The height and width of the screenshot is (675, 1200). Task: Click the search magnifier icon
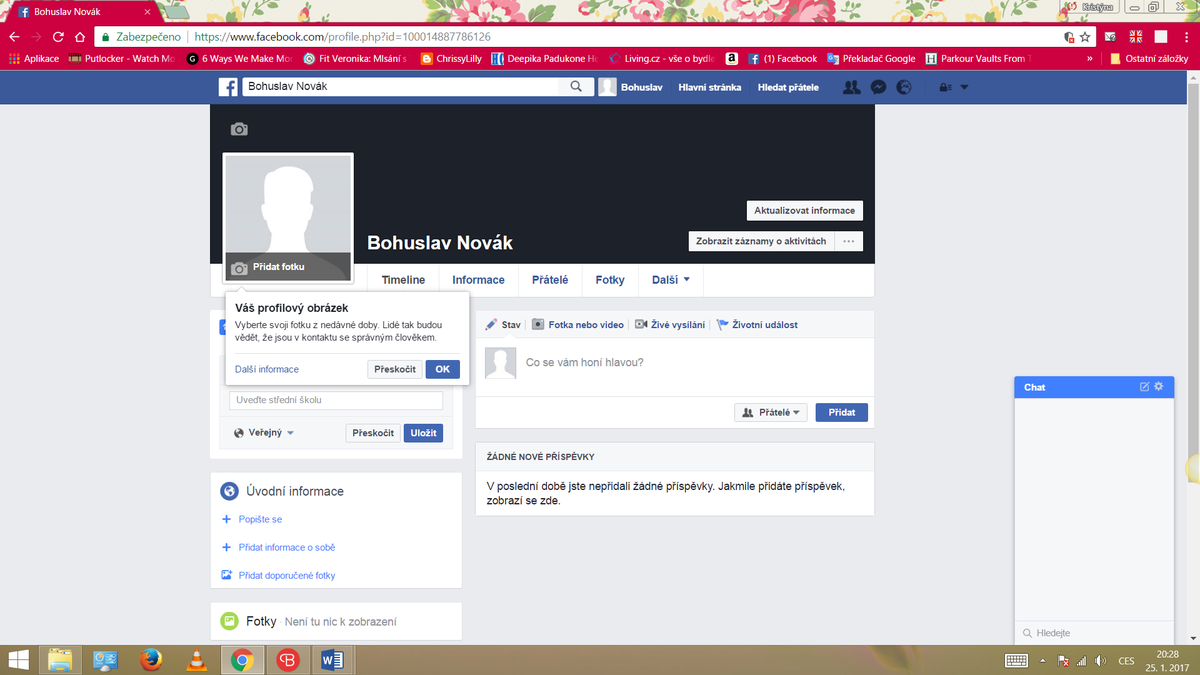tap(576, 87)
